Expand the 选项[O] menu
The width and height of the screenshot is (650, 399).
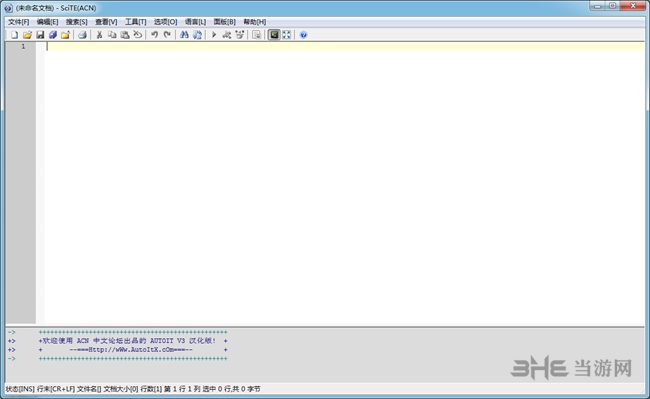coord(165,22)
